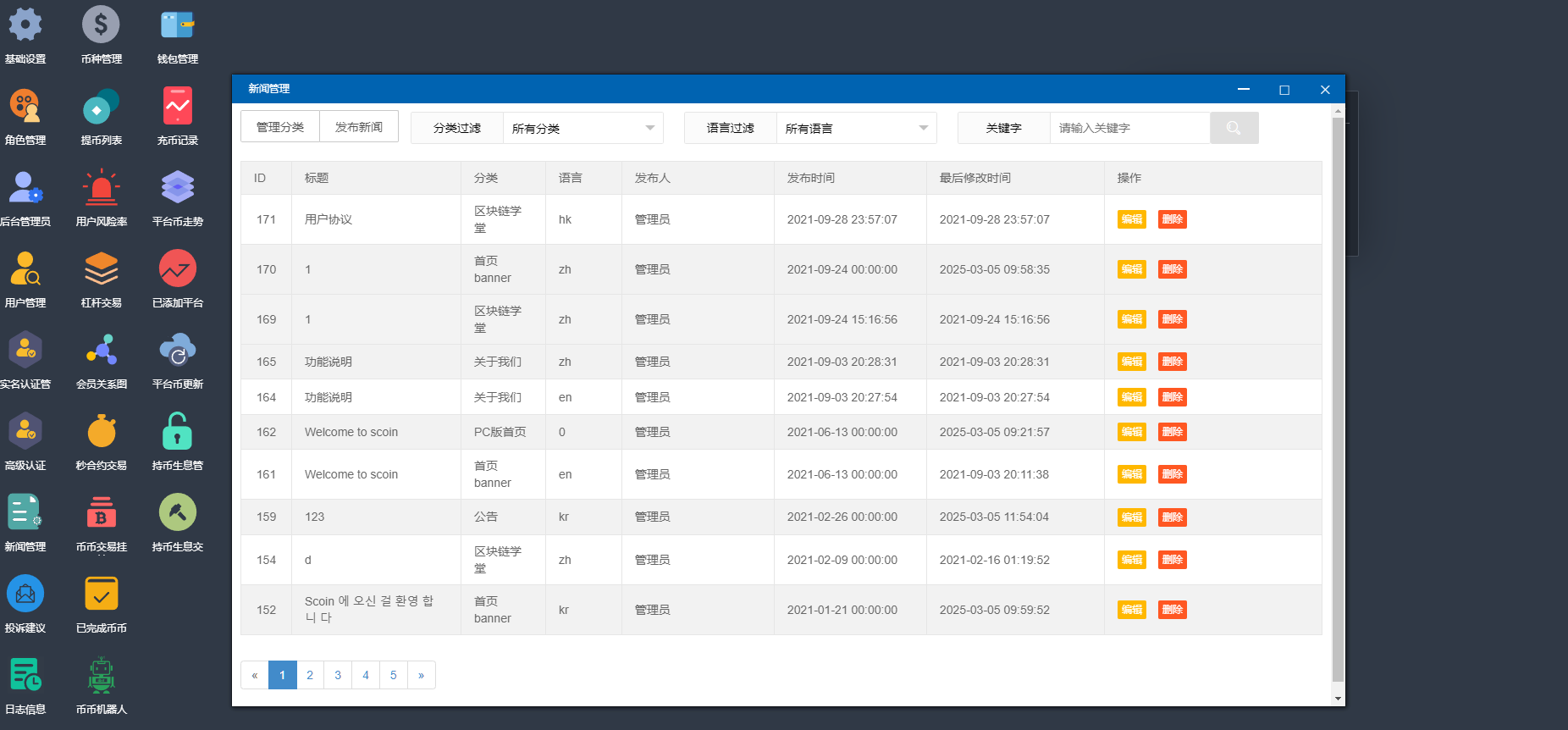Click 删除 for news ID 152
The width and height of the screenshot is (1568, 730).
click(1172, 610)
